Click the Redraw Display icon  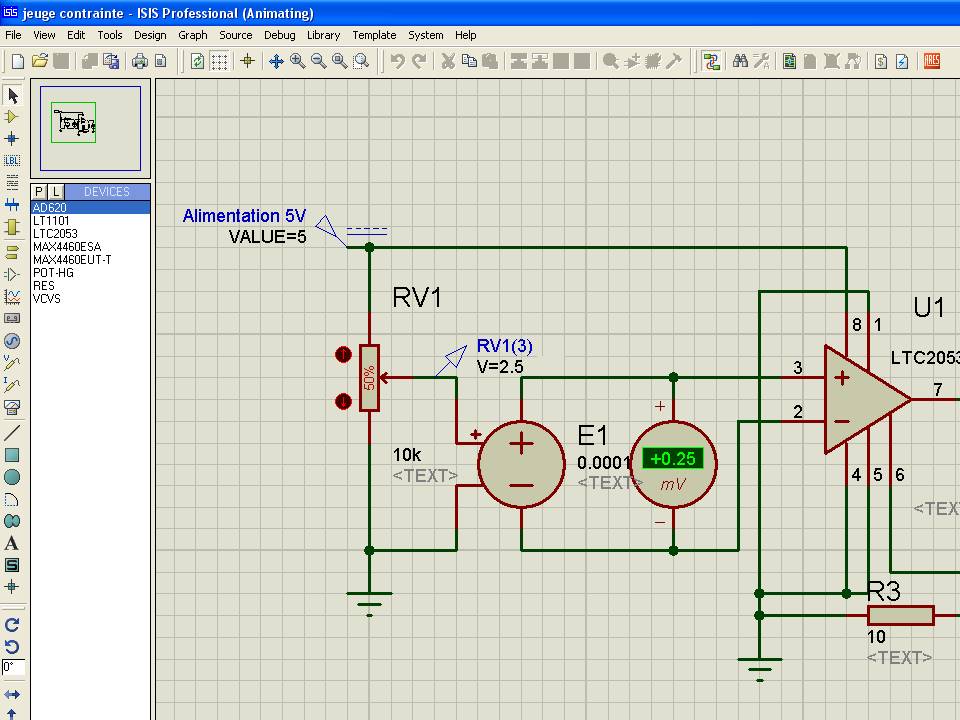click(x=197, y=61)
